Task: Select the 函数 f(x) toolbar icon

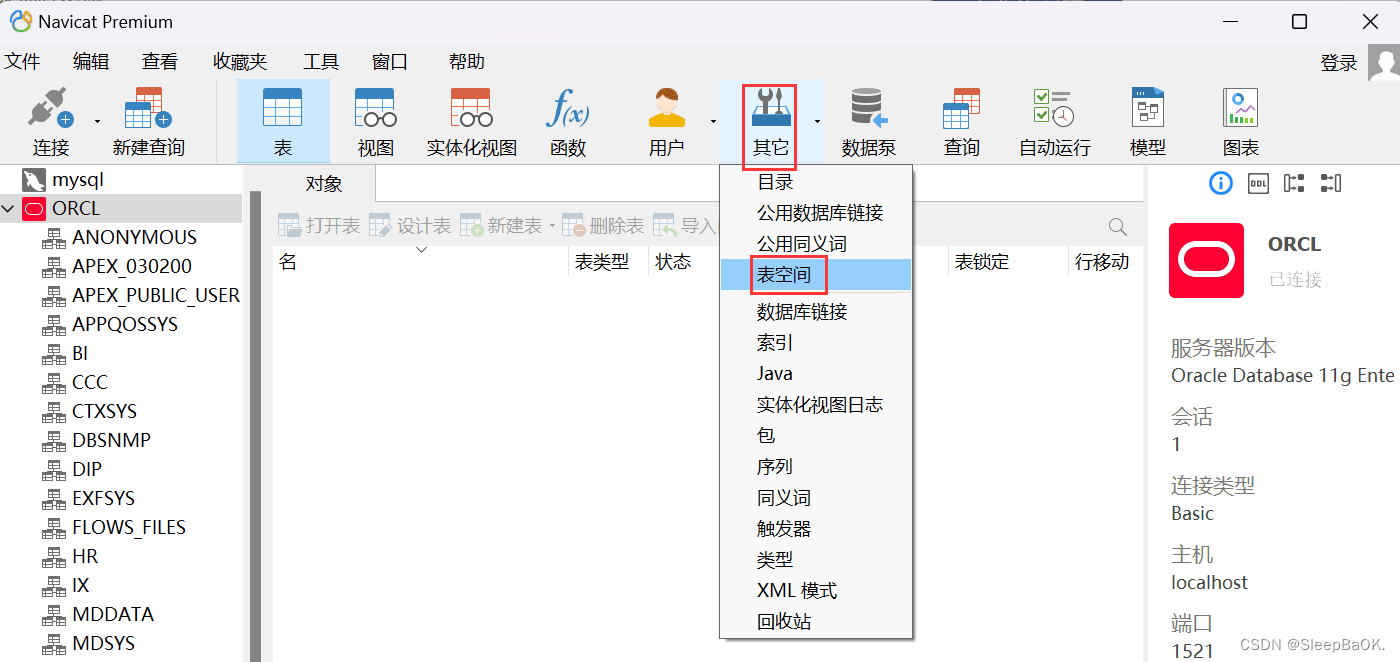Action: (567, 108)
